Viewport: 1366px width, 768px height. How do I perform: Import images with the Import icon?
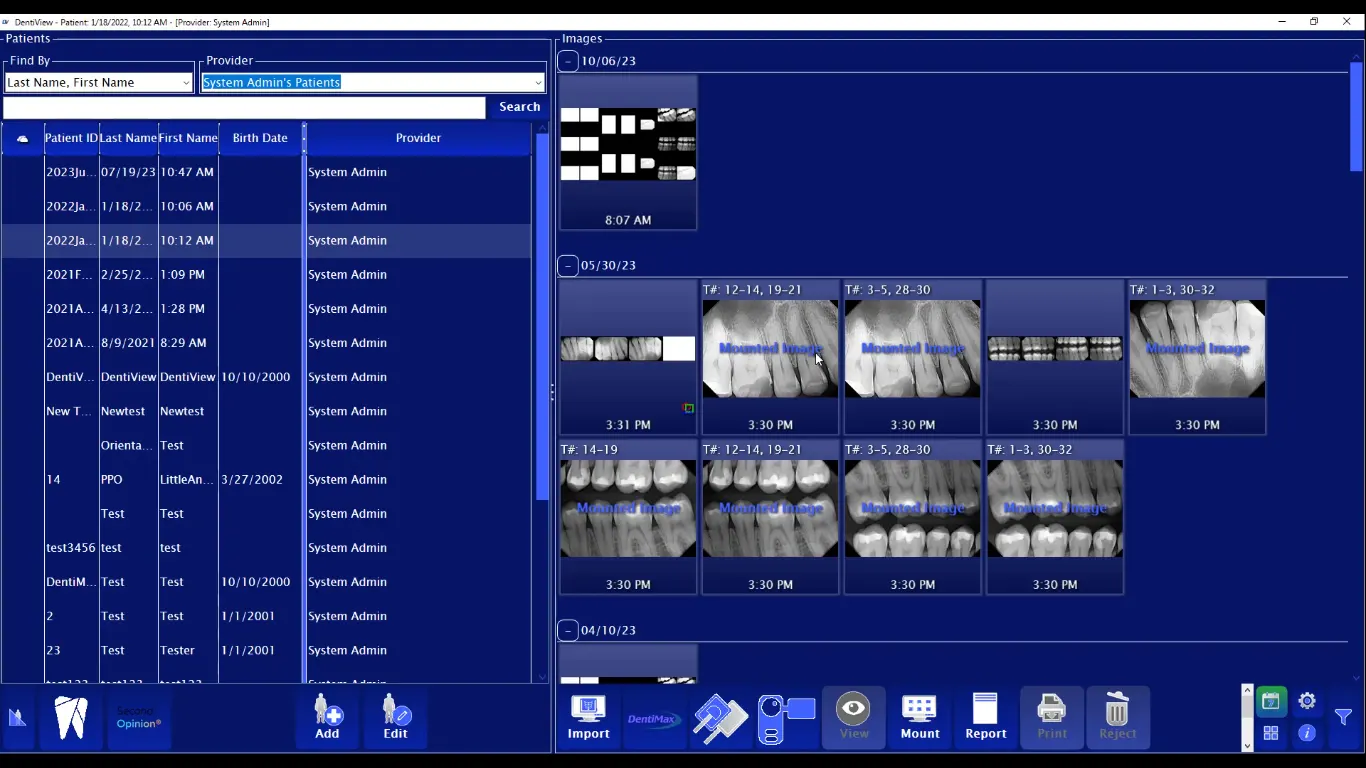588,718
